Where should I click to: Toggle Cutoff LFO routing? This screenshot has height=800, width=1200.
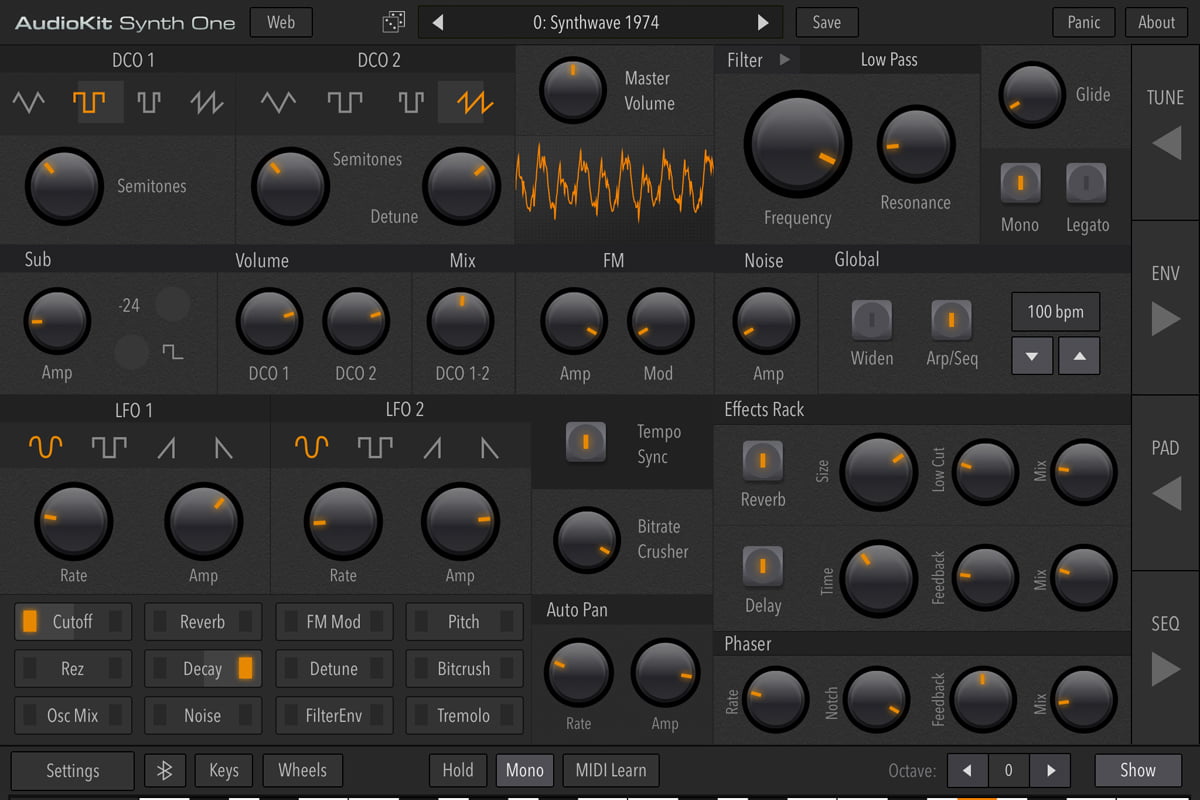coord(73,621)
